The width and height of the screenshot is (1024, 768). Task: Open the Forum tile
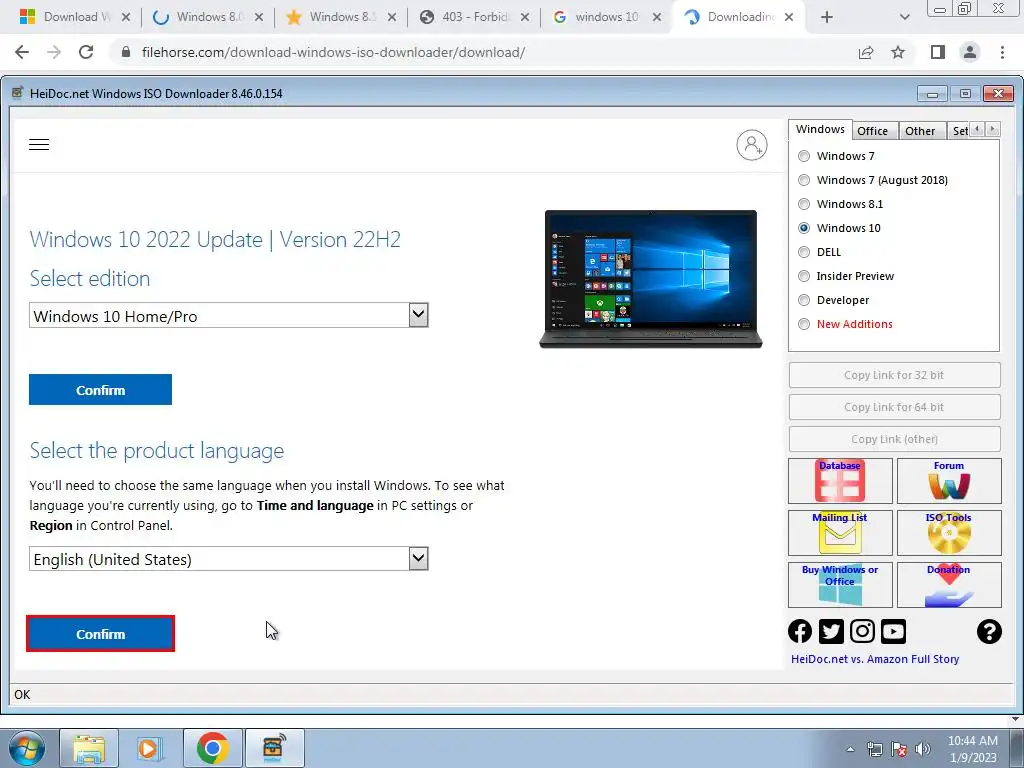click(949, 481)
